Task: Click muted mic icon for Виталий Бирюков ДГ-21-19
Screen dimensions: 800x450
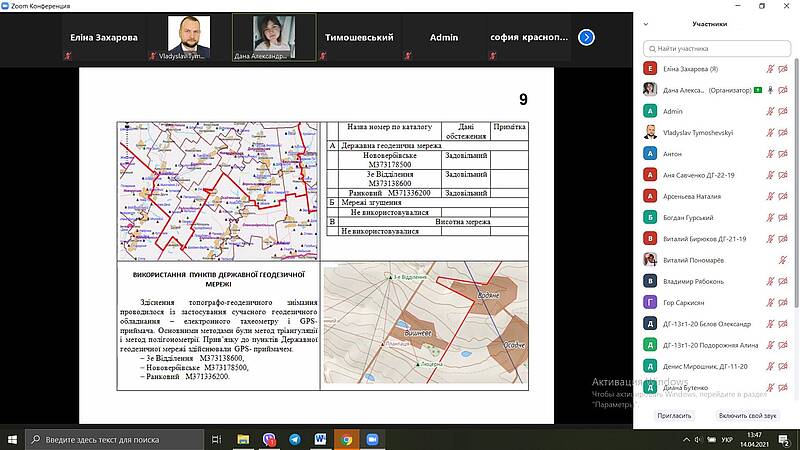Action: point(770,239)
